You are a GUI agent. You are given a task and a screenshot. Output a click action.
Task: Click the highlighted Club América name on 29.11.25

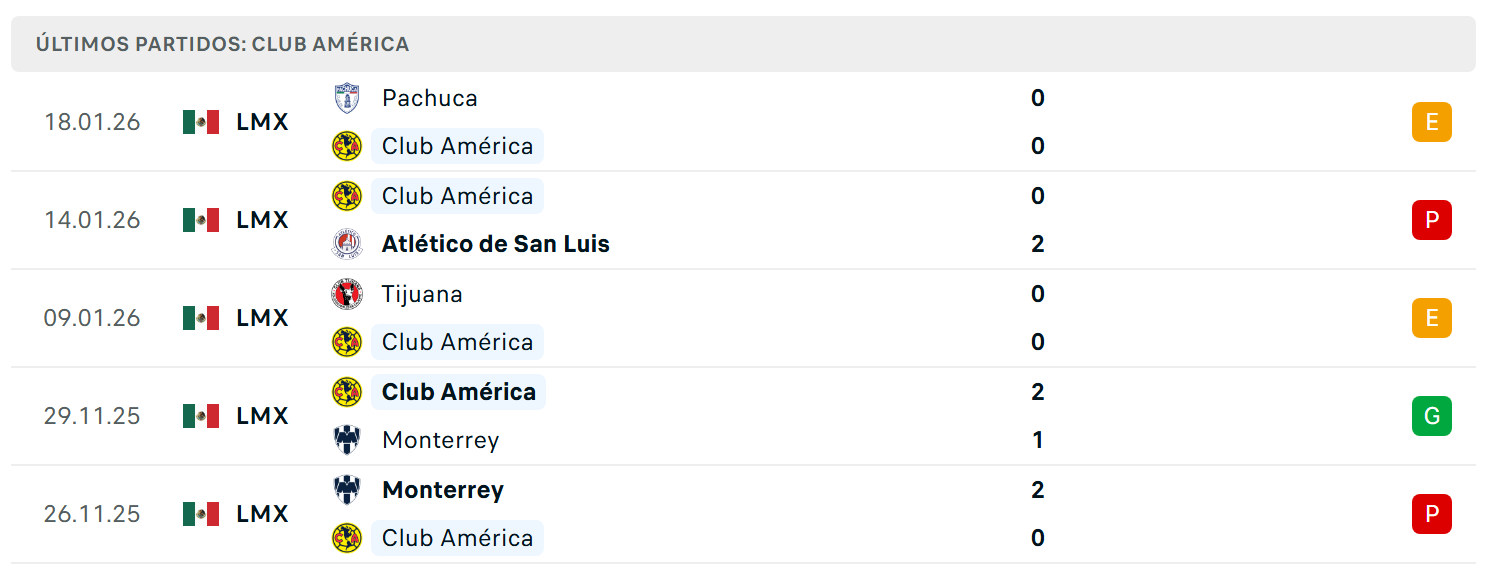[x=459, y=392]
